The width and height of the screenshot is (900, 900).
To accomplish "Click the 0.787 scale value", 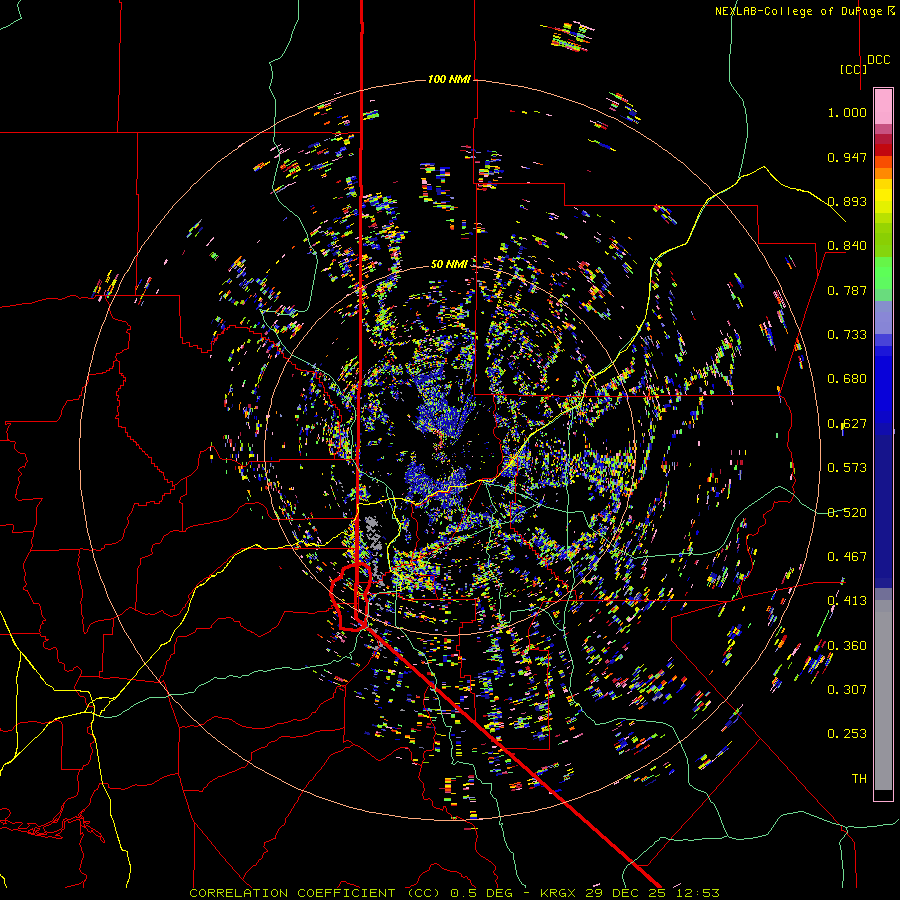I will (x=847, y=290).
